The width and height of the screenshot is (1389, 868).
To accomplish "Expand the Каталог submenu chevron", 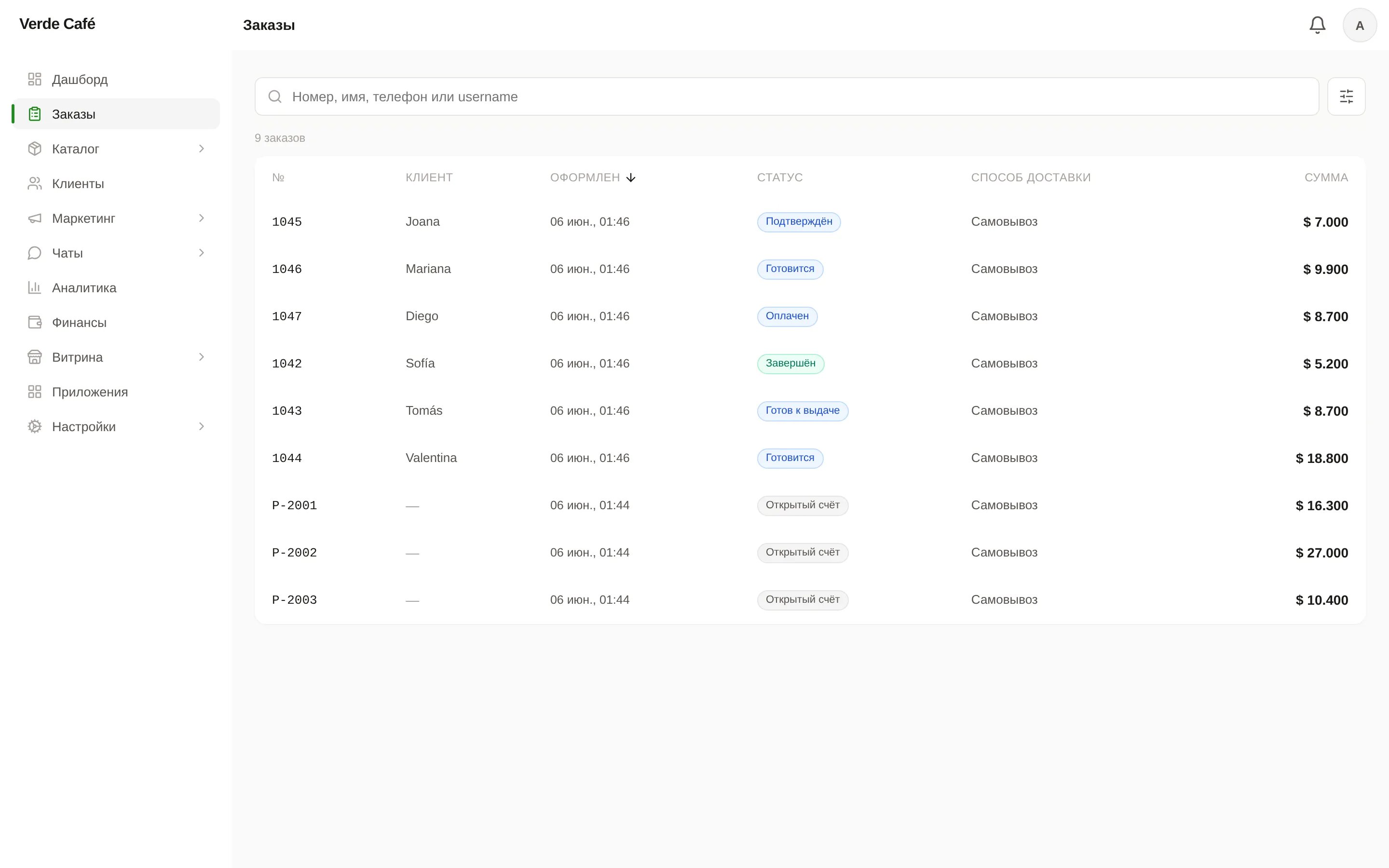I will pyautogui.click(x=202, y=149).
